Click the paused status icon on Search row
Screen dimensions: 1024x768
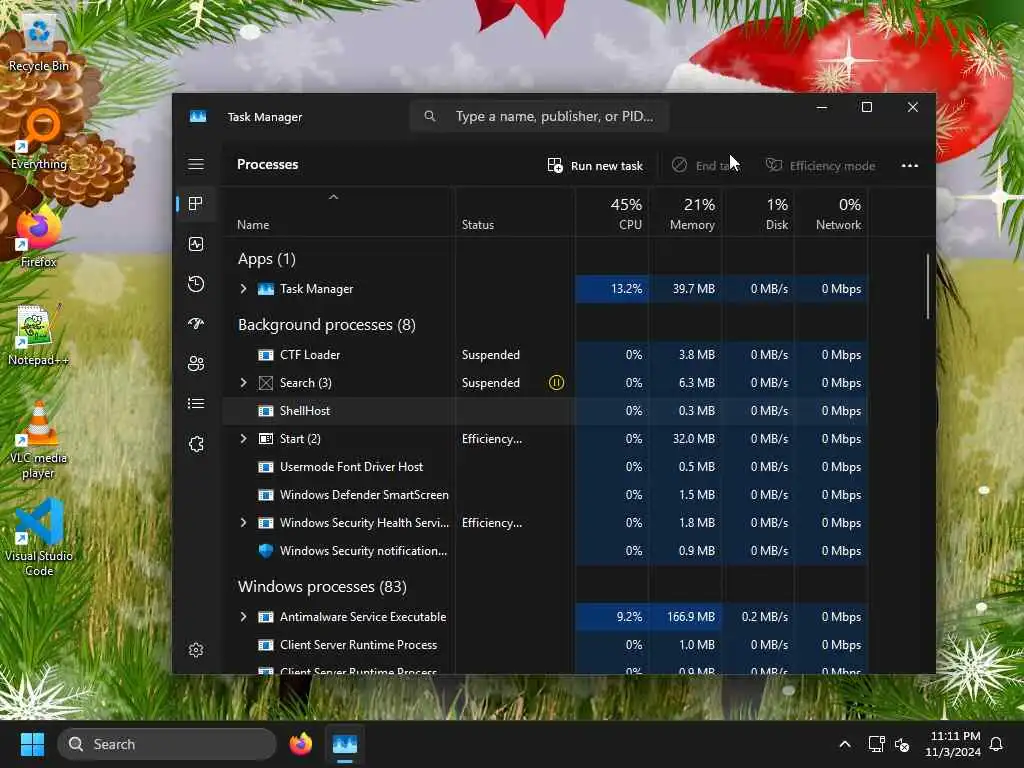556,383
